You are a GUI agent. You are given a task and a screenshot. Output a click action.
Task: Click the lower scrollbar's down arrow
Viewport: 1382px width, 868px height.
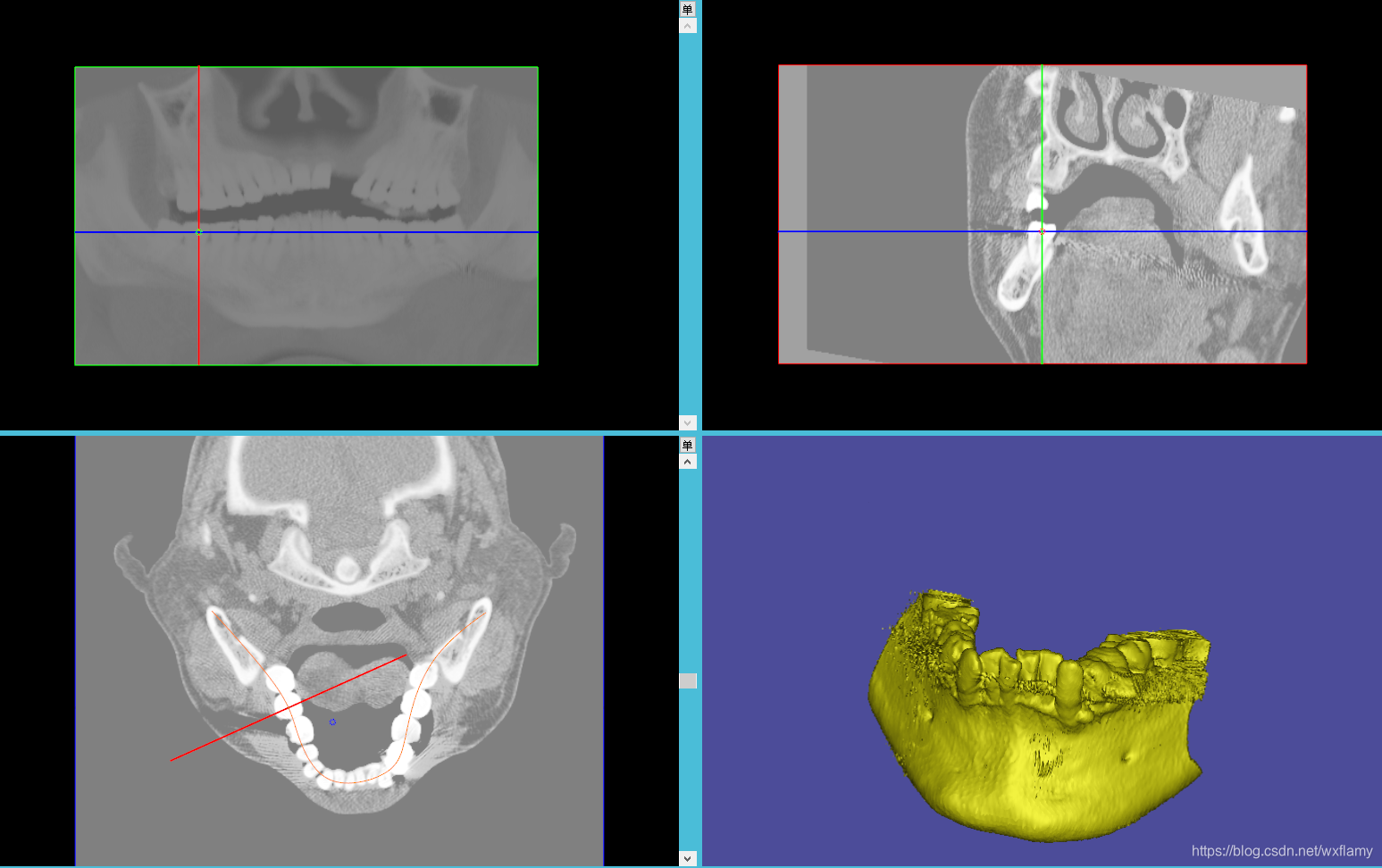(687, 858)
